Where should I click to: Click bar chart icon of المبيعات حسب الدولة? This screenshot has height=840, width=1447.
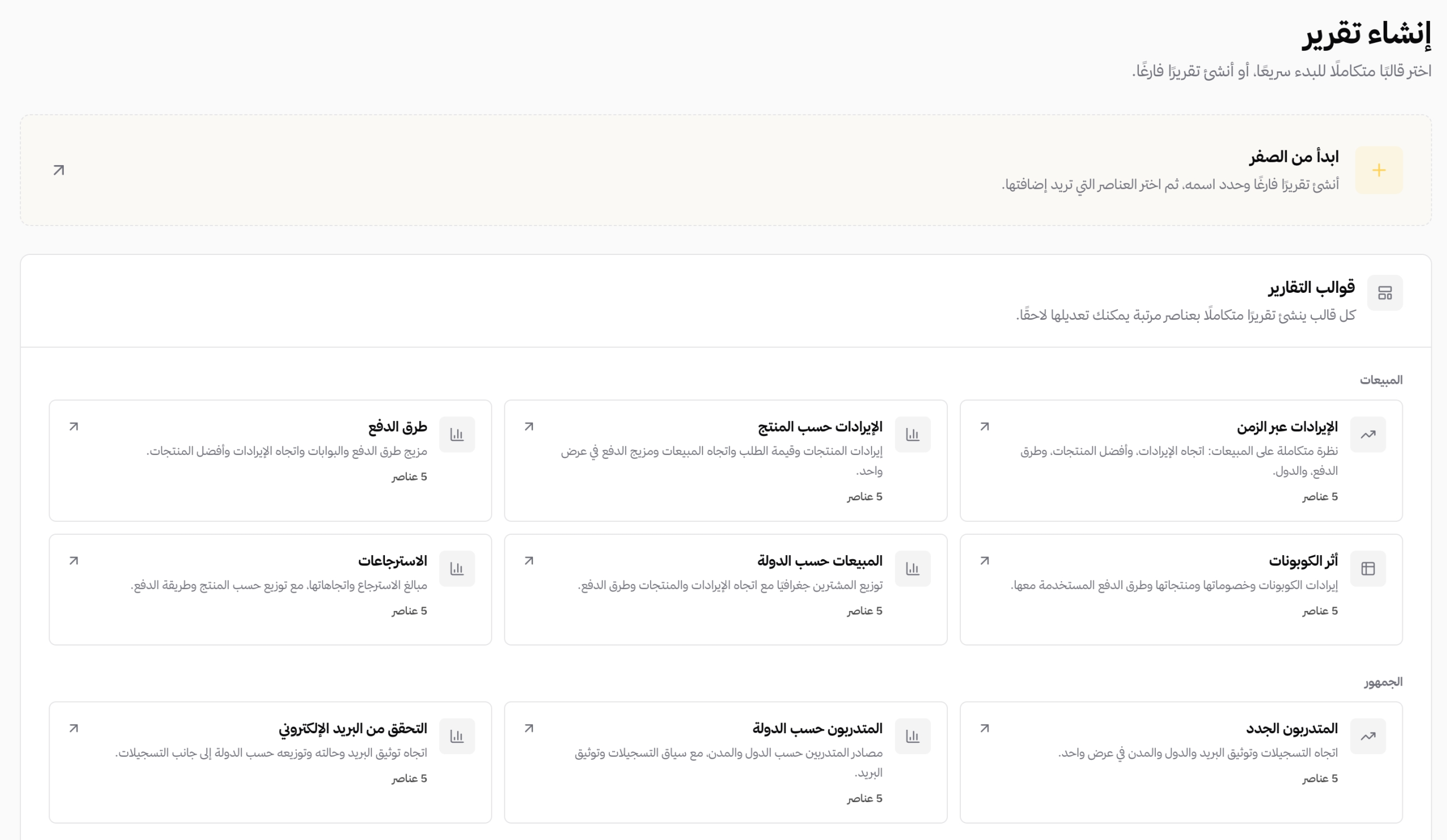(912, 569)
